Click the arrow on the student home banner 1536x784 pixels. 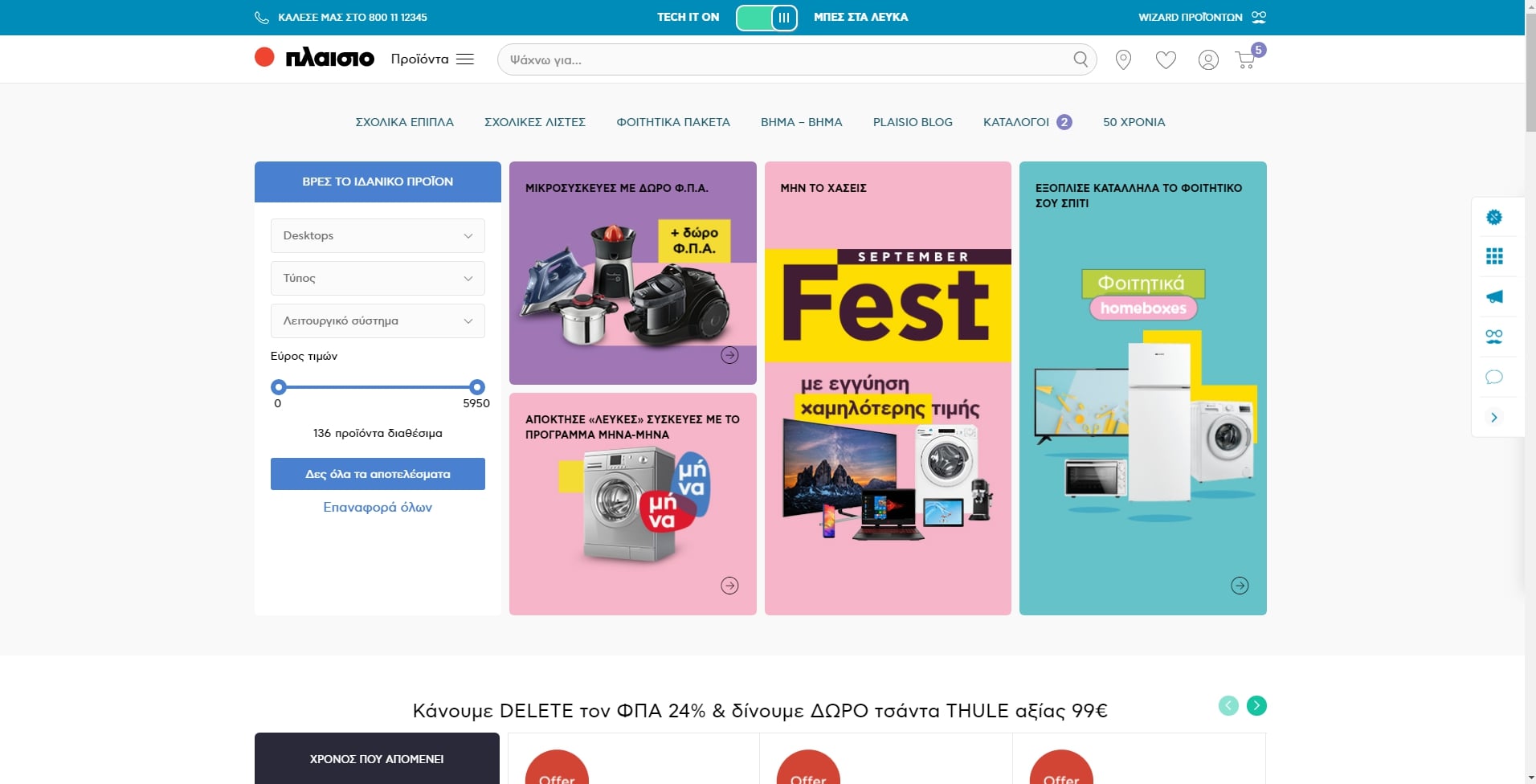1240,586
